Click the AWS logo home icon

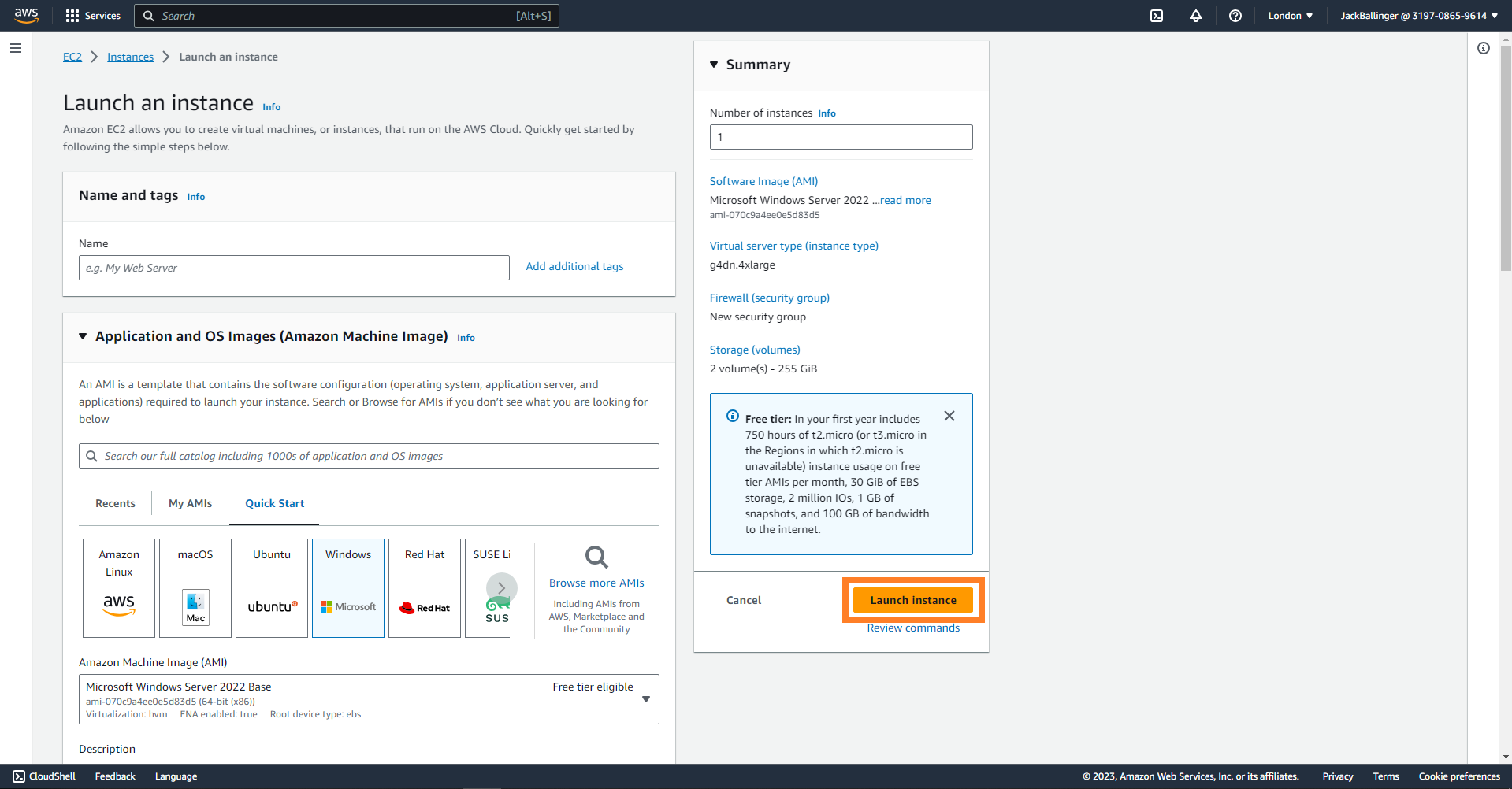[27, 16]
